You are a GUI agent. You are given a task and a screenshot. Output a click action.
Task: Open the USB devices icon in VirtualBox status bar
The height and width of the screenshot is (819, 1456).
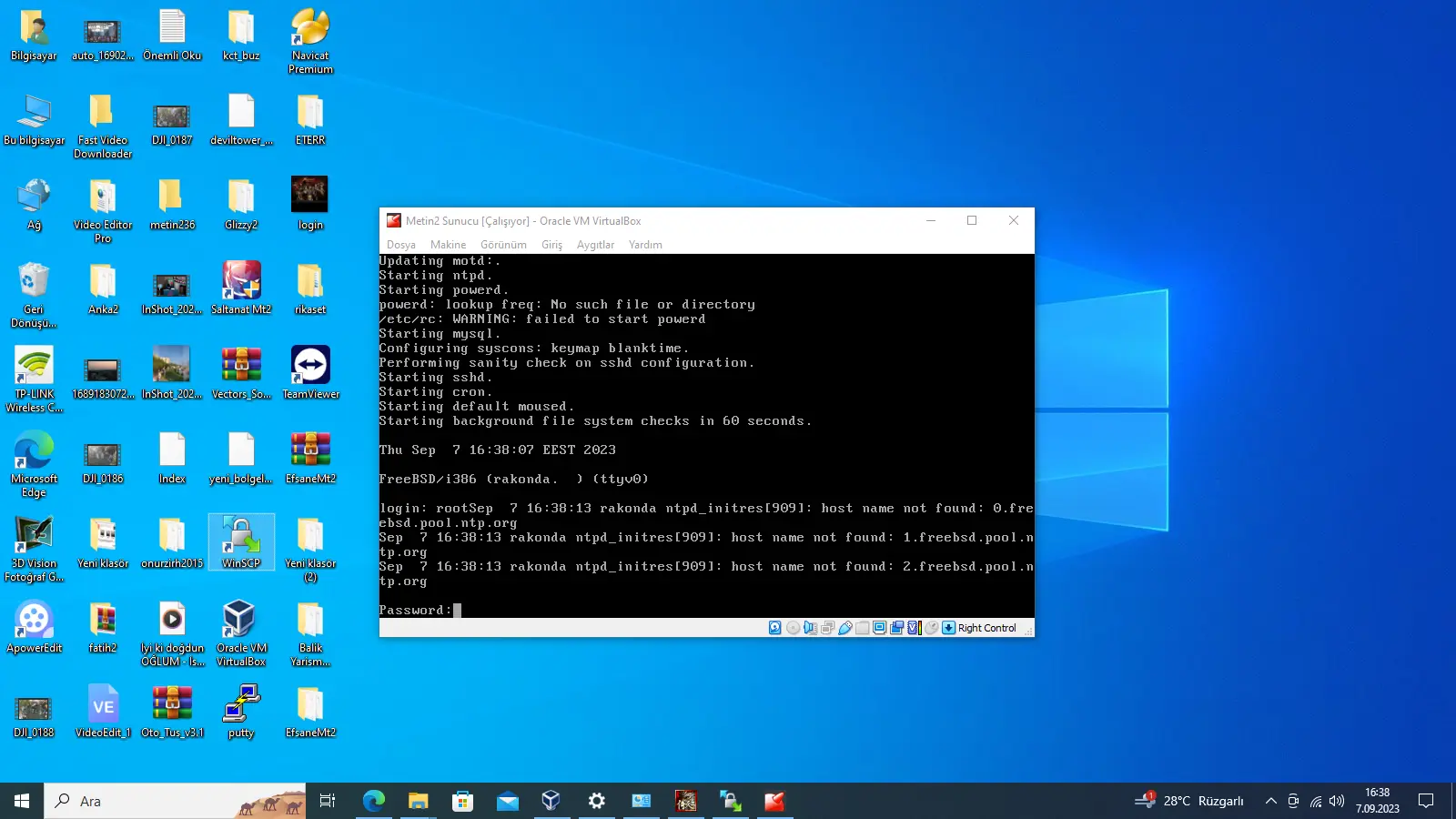(845, 628)
